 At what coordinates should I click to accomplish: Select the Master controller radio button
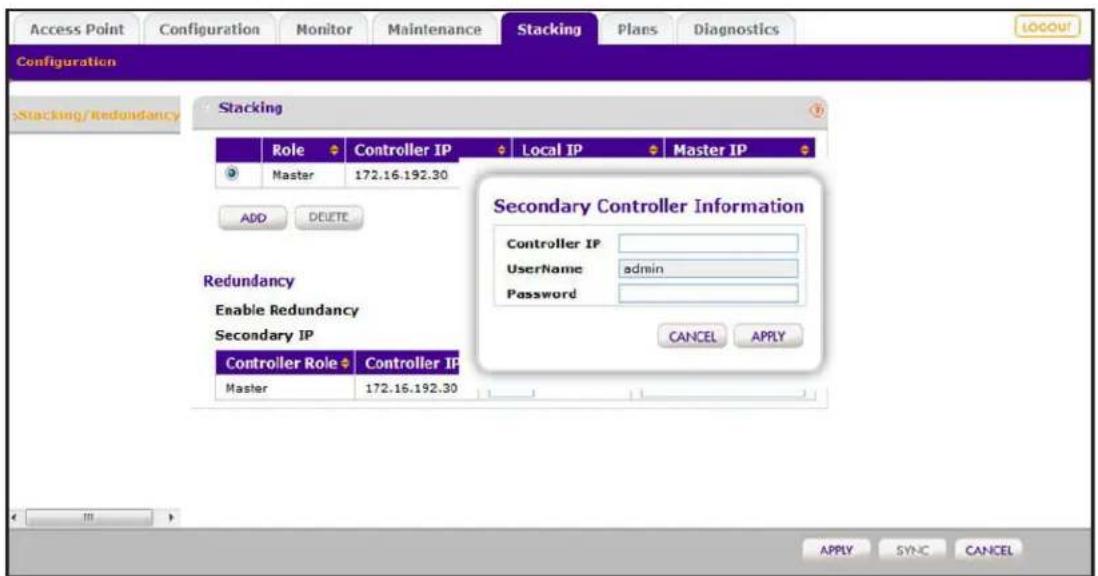(x=232, y=174)
